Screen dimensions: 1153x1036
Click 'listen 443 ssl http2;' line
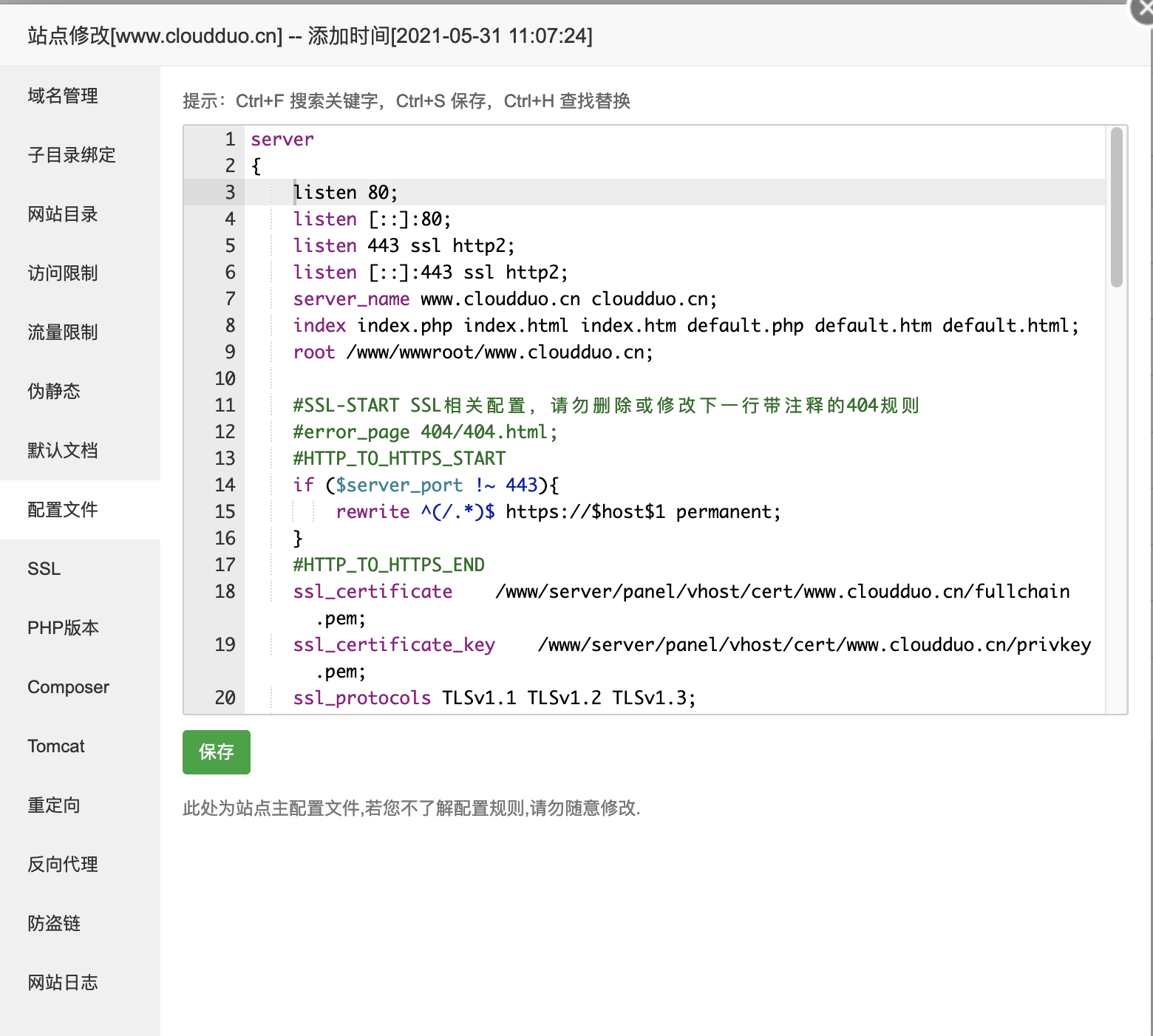[x=404, y=245]
